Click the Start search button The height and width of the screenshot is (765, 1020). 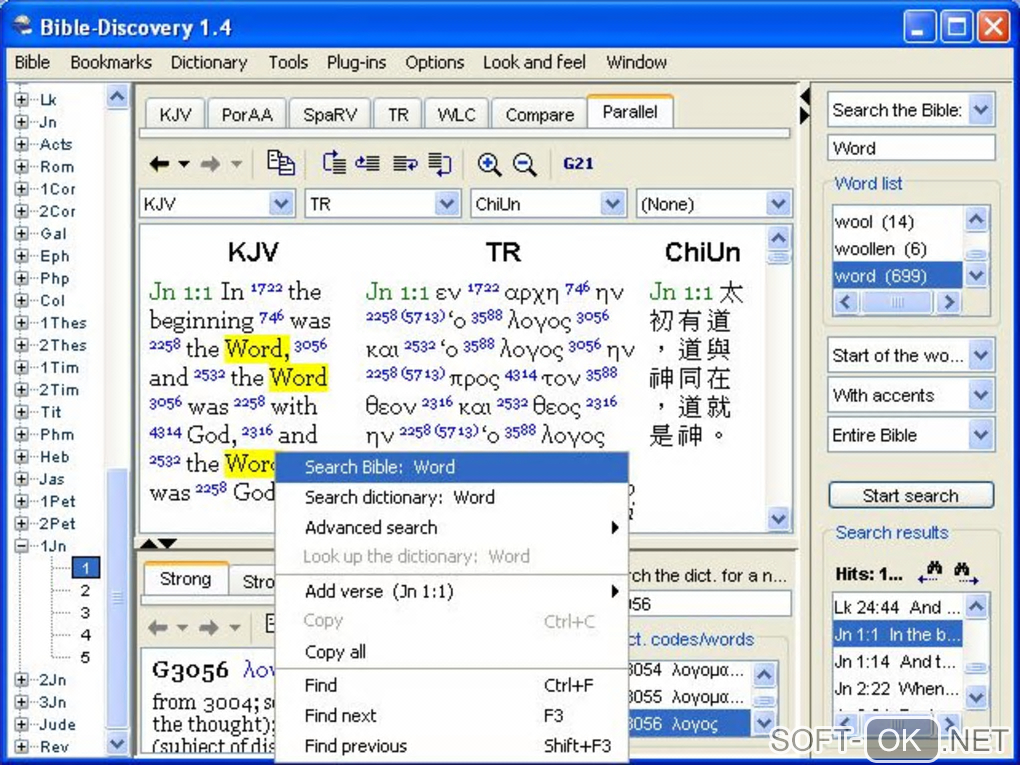tap(911, 496)
